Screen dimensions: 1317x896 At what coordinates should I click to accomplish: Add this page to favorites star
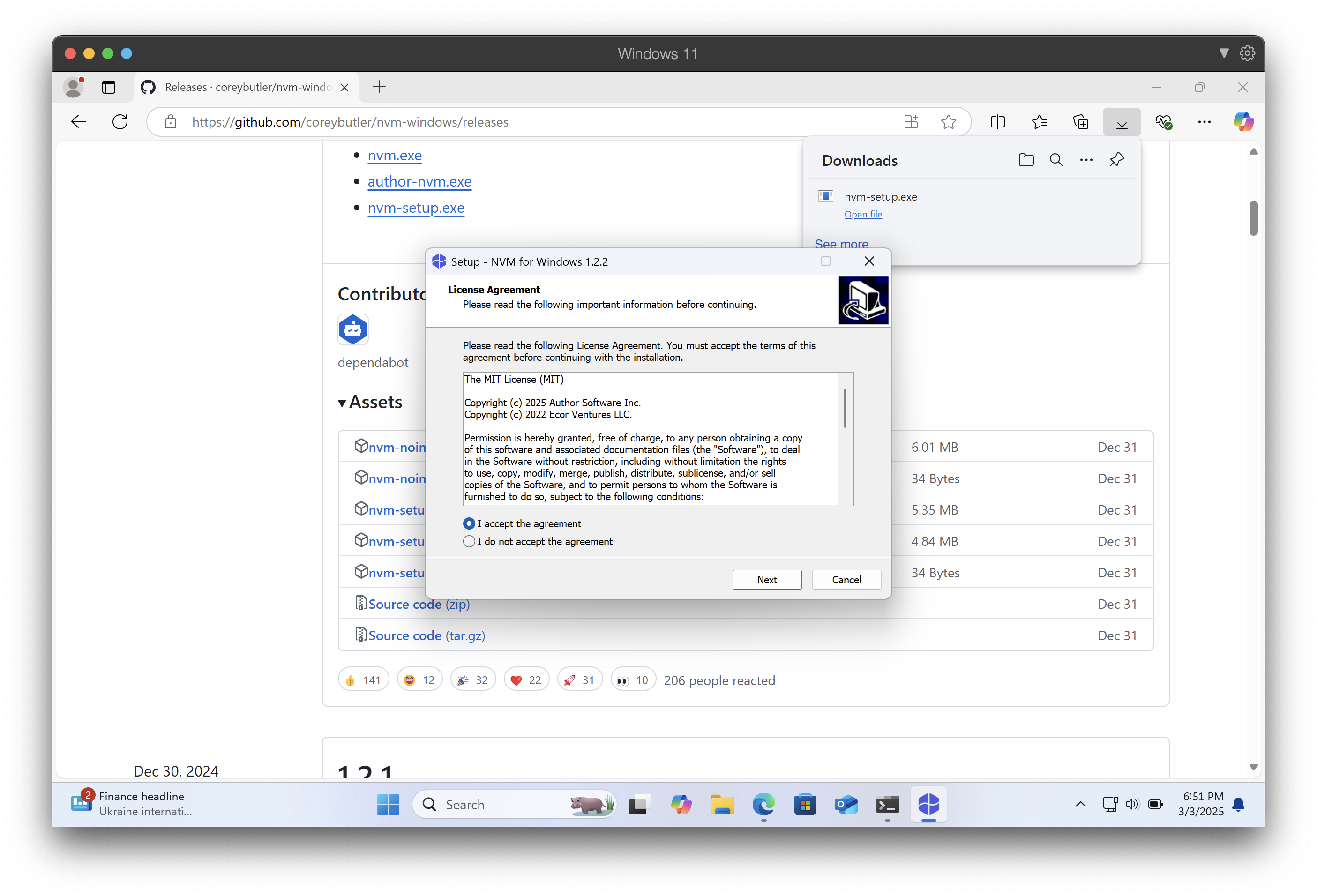(x=948, y=122)
